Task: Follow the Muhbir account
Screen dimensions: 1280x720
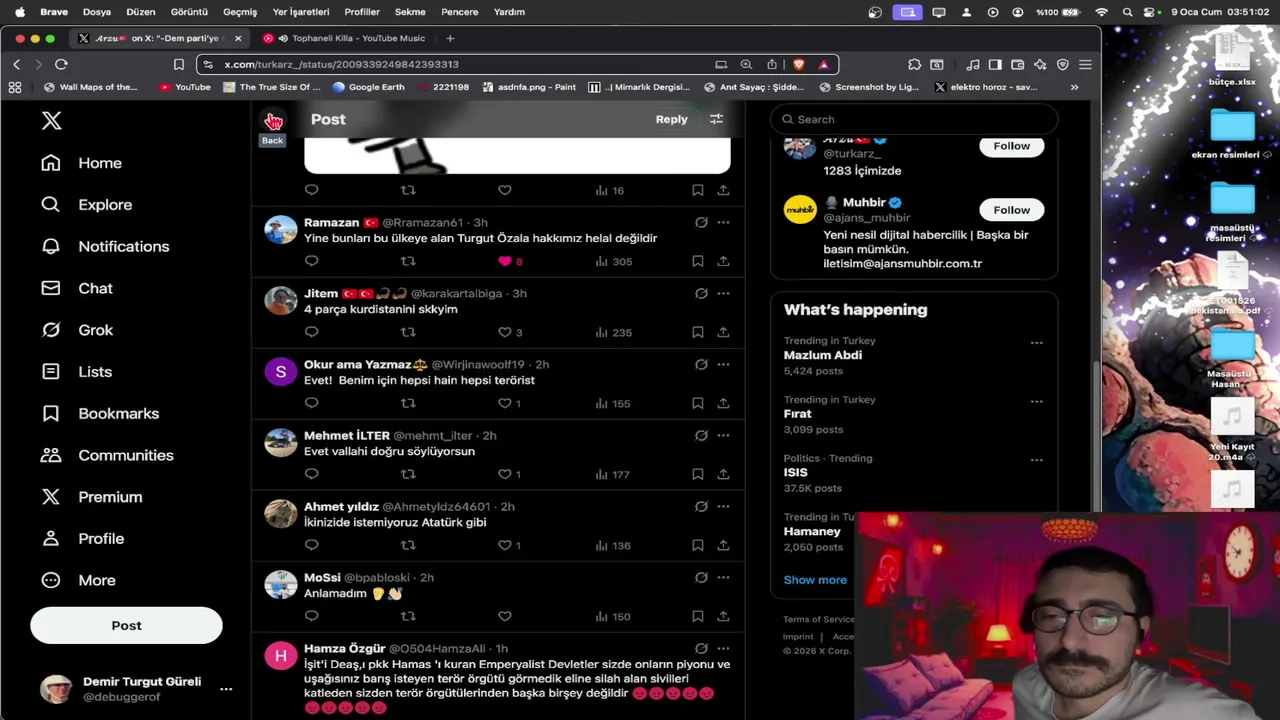Action: coord(1011,210)
